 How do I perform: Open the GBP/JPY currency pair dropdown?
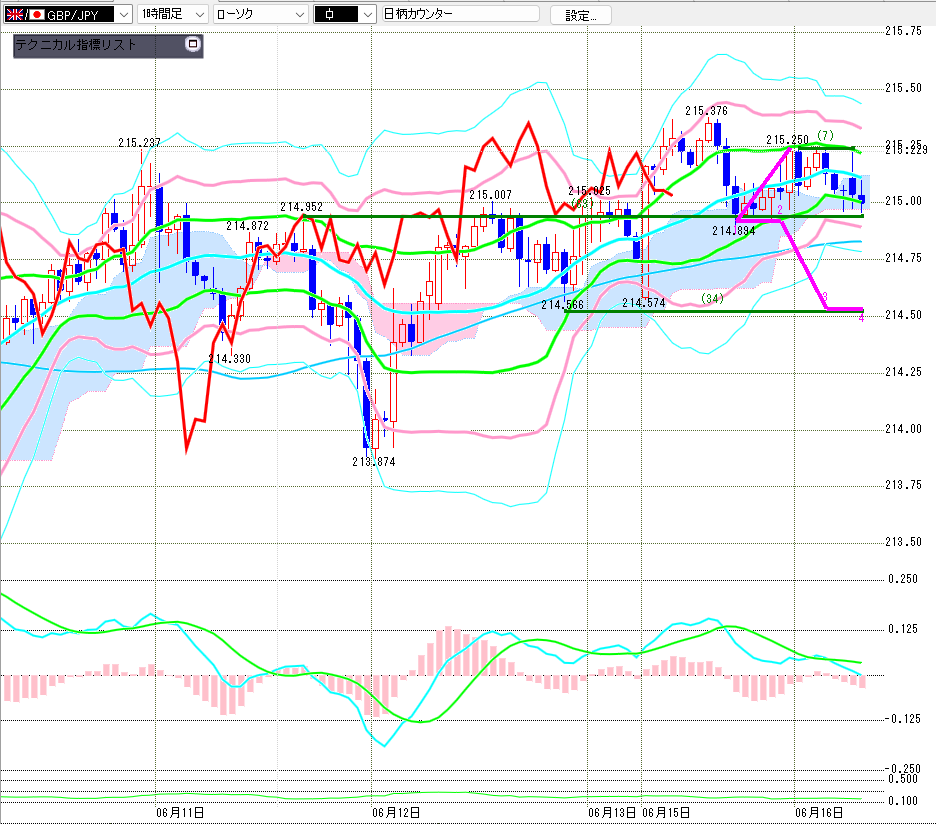point(124,14)
